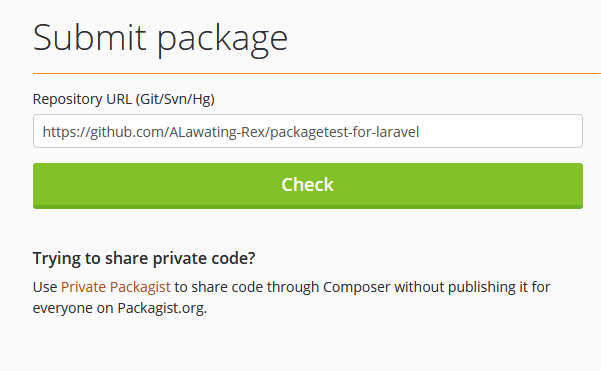Click the 'Check' text on green button
This screenshot has width=601, height=371.
[307, 185]
